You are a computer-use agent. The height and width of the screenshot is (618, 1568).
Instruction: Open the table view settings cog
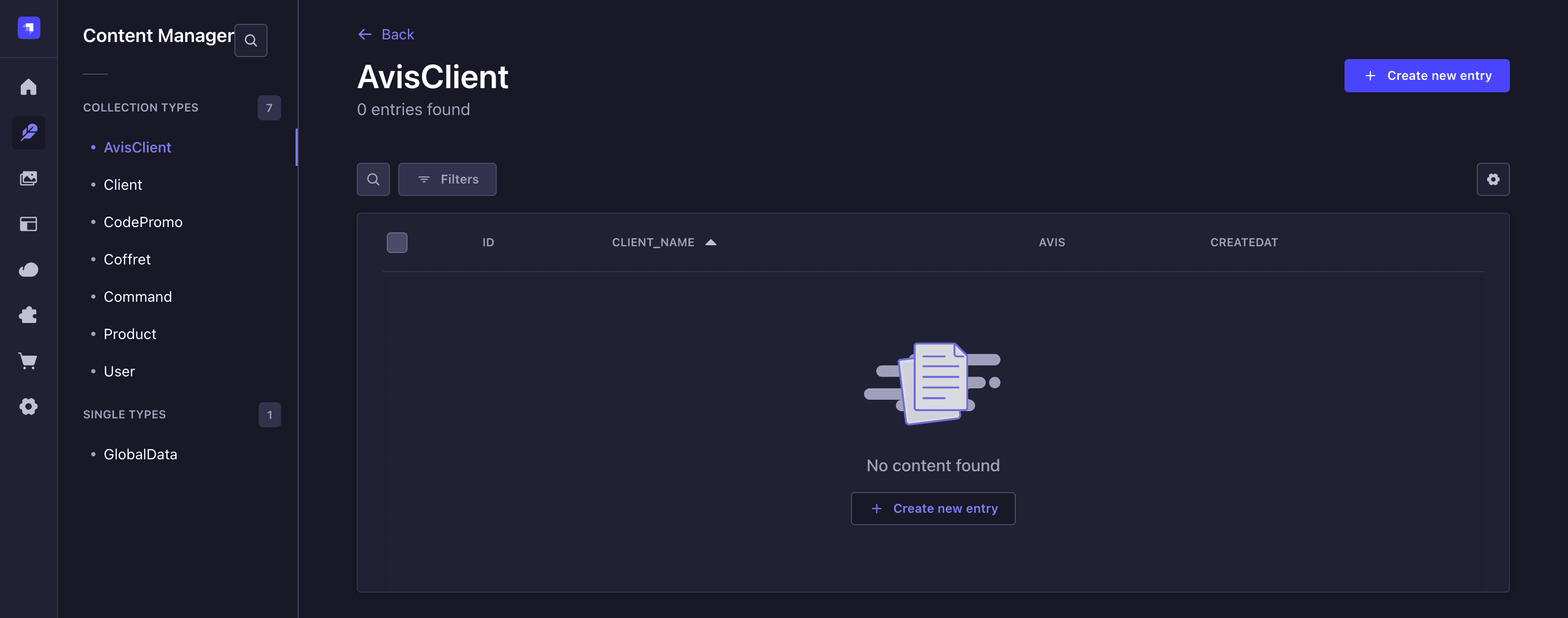(1492, 179)
